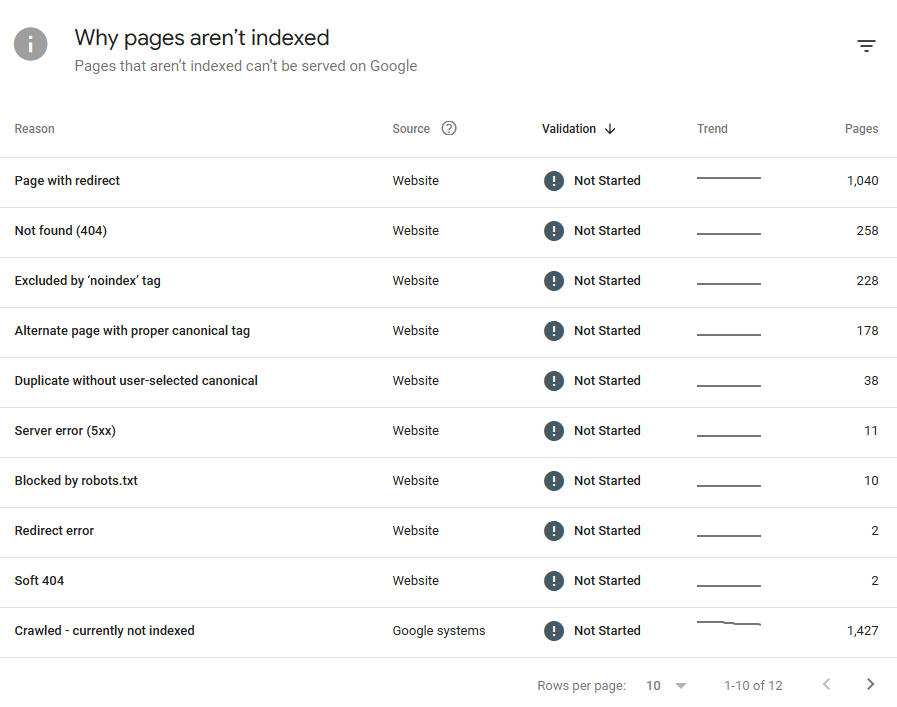This screenshot has width=897, height=707.
Task: Open the Rows per page dropdown
Action: point(666,685)
